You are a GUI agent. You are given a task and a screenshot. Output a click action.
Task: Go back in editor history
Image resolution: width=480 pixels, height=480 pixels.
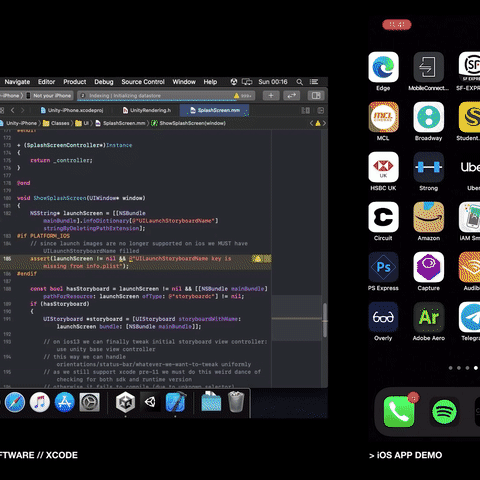point(13,110)
